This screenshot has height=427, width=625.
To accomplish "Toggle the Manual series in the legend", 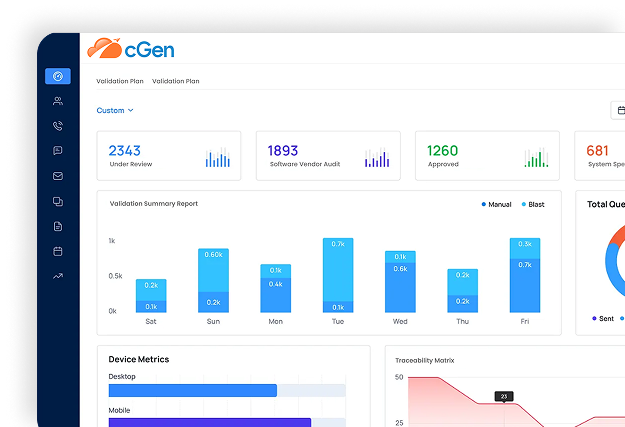I will [x=496, y=204].
